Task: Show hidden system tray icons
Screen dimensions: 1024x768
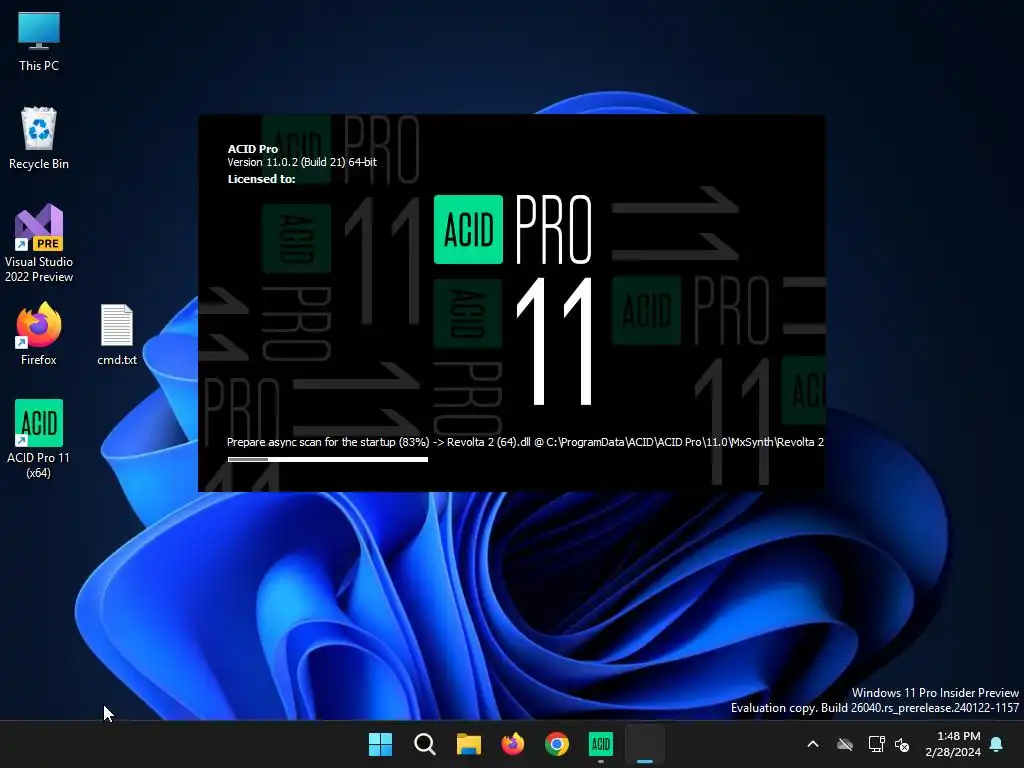Action: click(813, 744)
